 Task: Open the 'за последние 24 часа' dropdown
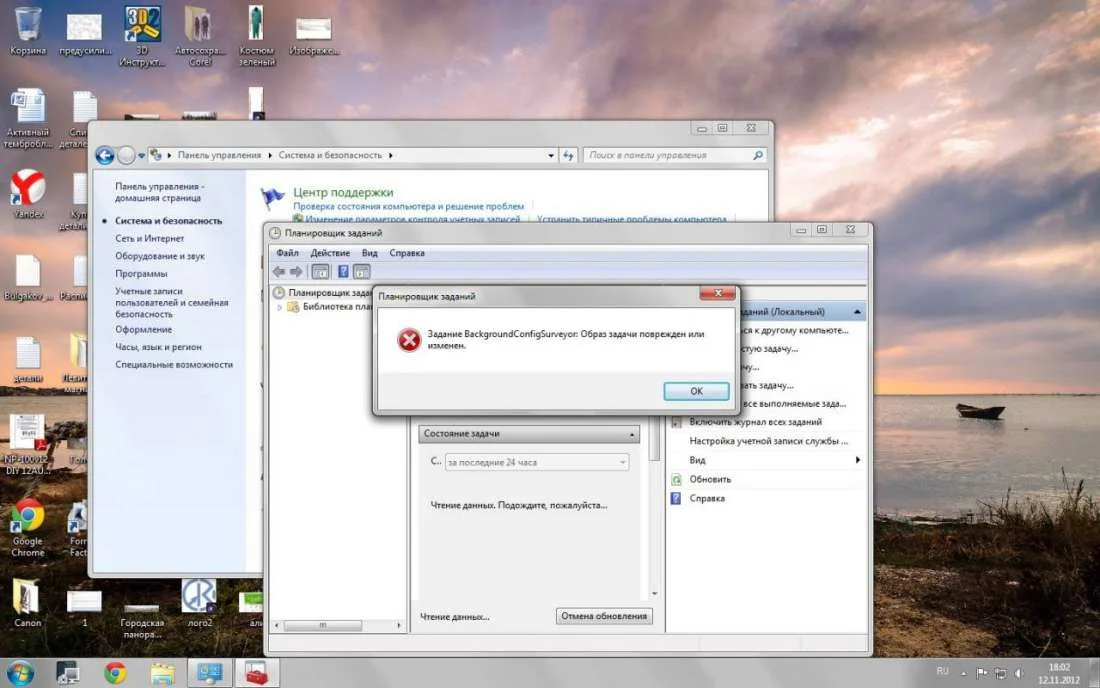click(537, 462)
